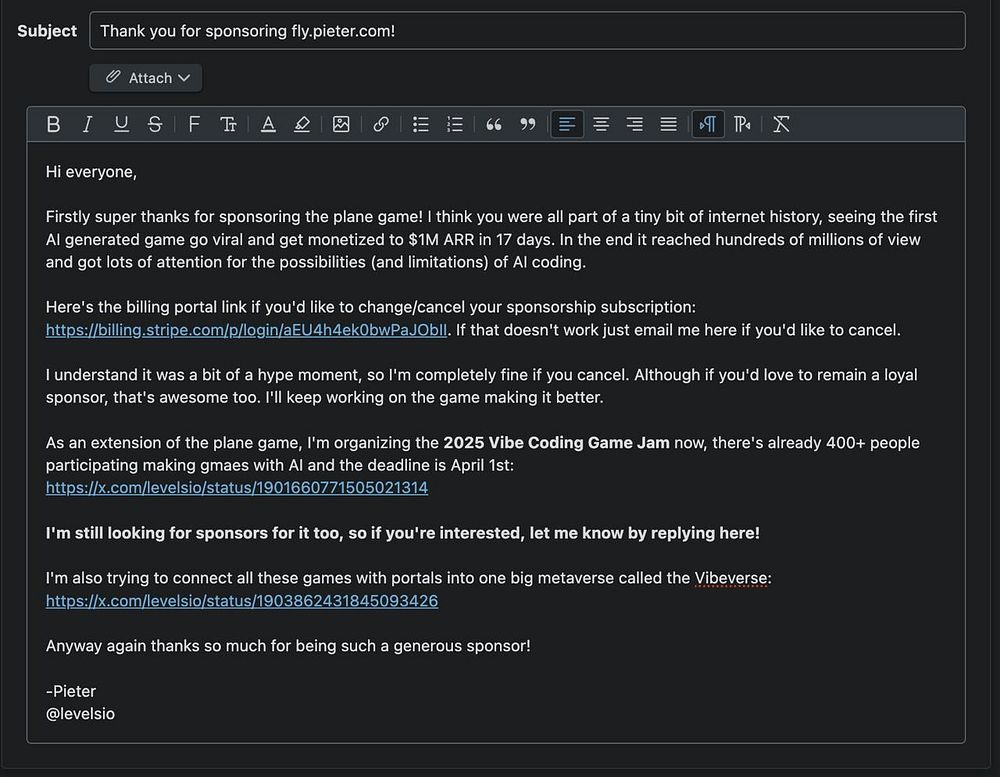Click the bold text 2025 Vibe Coding Game Jam
The width and height of the screenshot is (1000, 777).
pos(556,442)
